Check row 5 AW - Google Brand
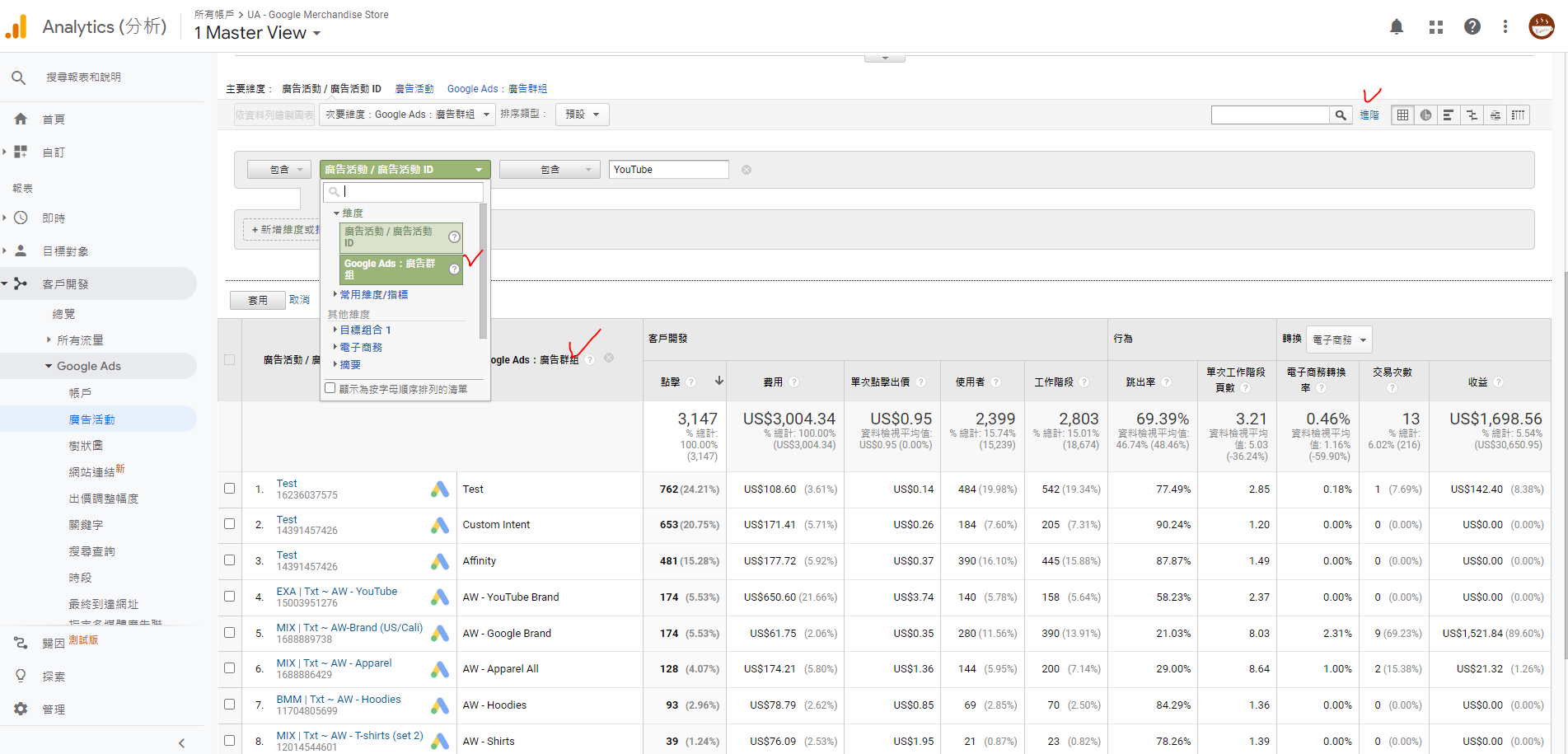1568x754 pixels. pyautogui.click(x=230, y=632)
